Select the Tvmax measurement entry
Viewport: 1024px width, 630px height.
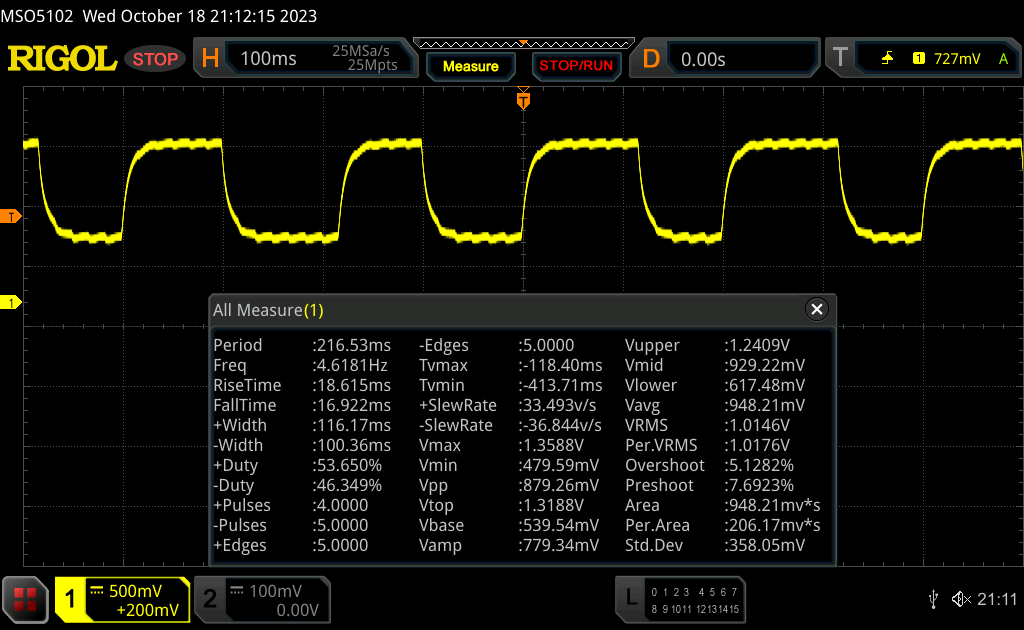(511, 365)
